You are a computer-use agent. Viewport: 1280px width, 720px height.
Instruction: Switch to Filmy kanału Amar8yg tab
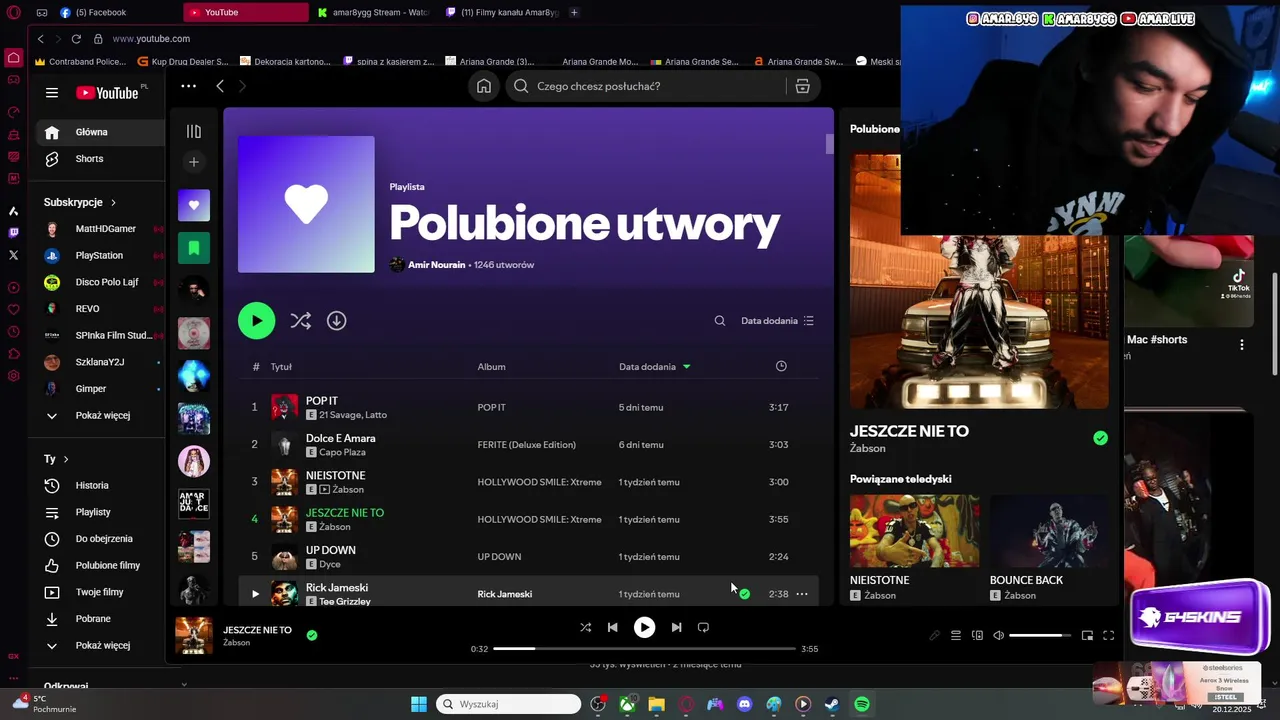coord(501,12)
